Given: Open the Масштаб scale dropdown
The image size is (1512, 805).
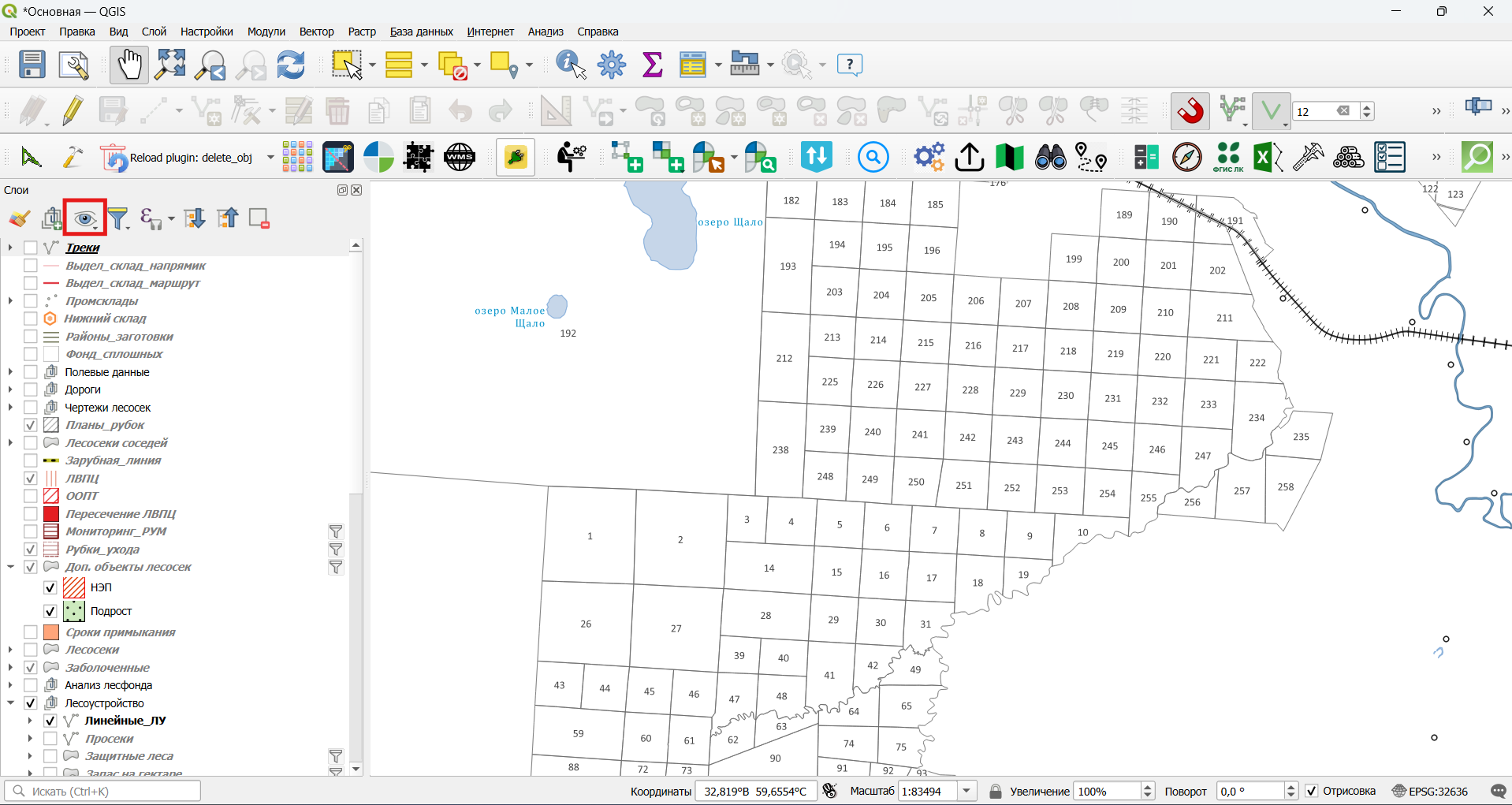Looking at the screenshot, I should tap(966, 791).
